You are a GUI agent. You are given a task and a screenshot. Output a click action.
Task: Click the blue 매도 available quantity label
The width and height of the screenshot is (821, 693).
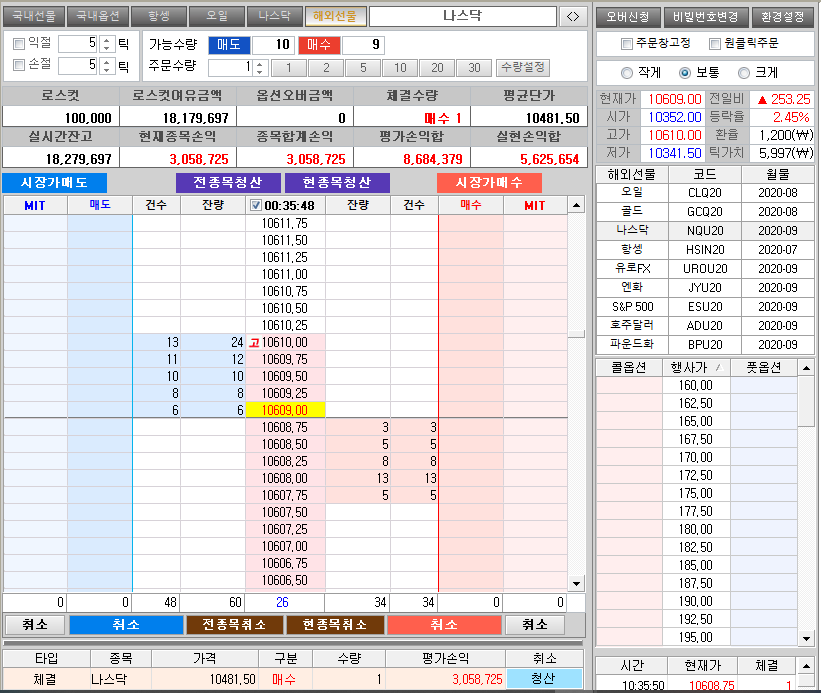(229, 45)
